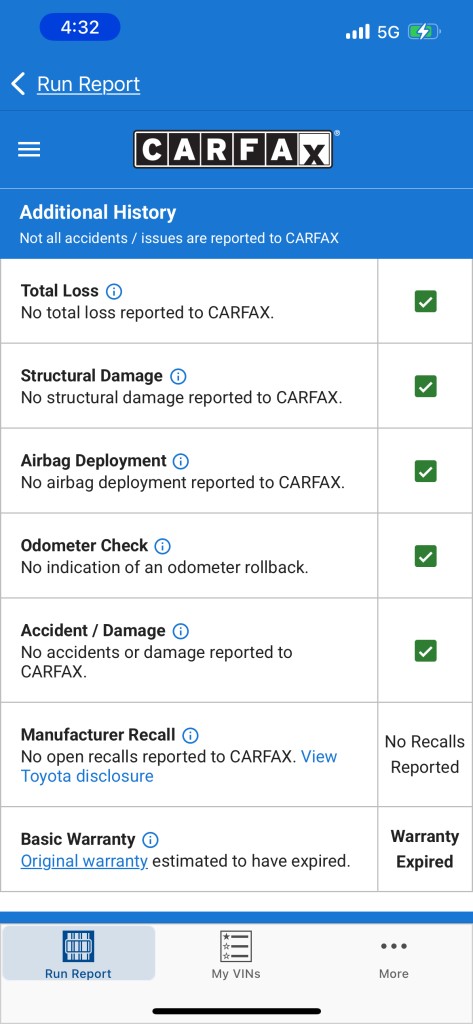Click the Accident / Damage green checkmark
The width and height of the screenshot is (473, 1024).
425,651
